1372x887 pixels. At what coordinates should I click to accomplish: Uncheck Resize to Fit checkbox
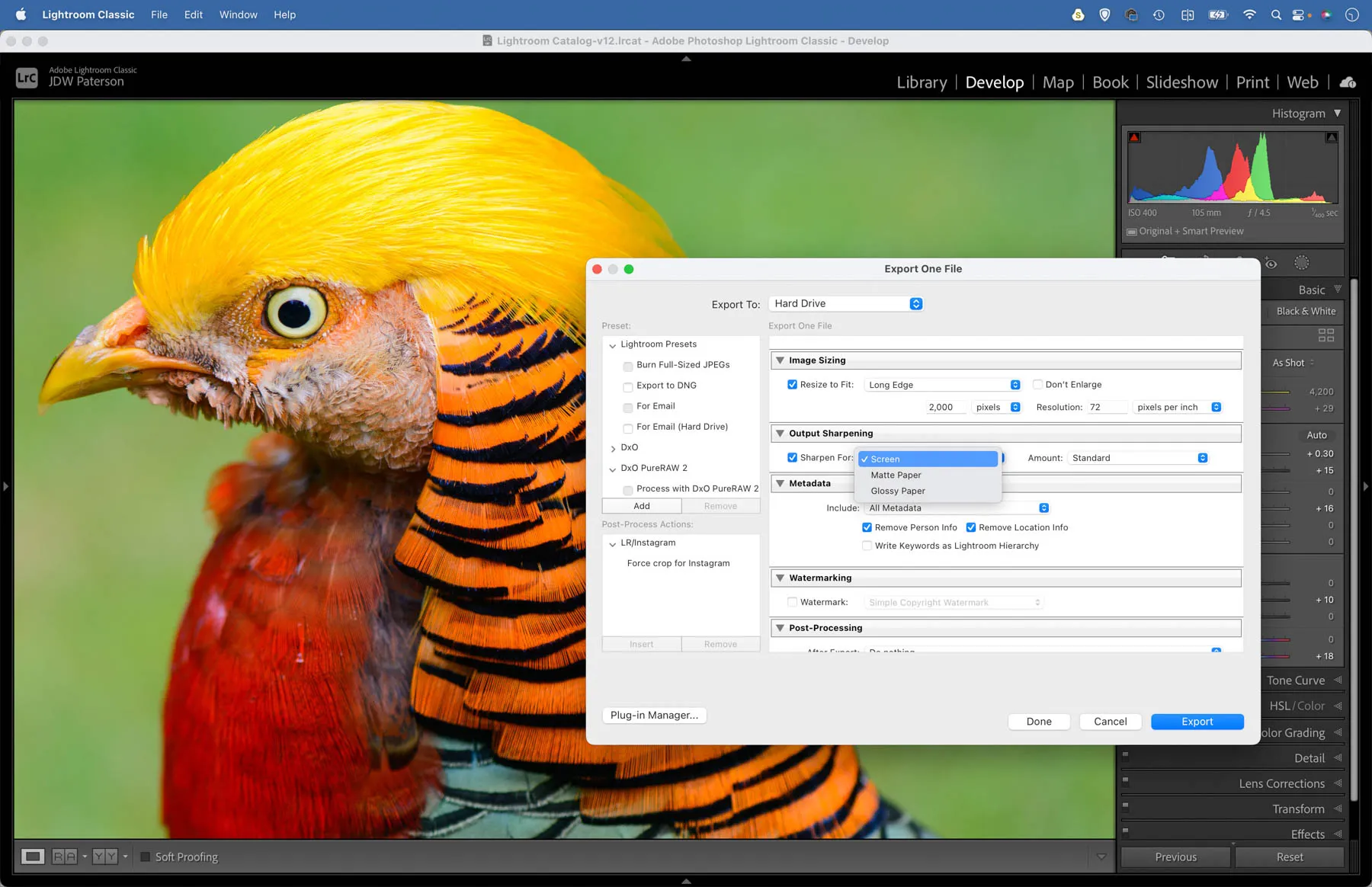[x=793, y=385]
